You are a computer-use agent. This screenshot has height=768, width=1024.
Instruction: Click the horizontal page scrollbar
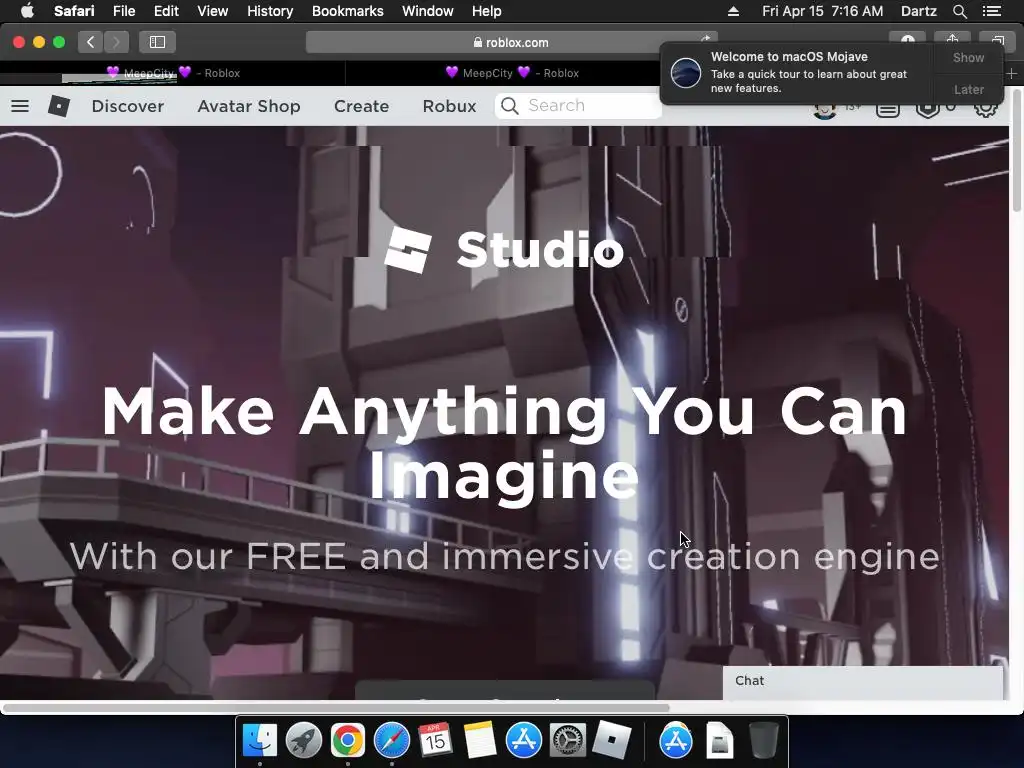tap(336, 707)
